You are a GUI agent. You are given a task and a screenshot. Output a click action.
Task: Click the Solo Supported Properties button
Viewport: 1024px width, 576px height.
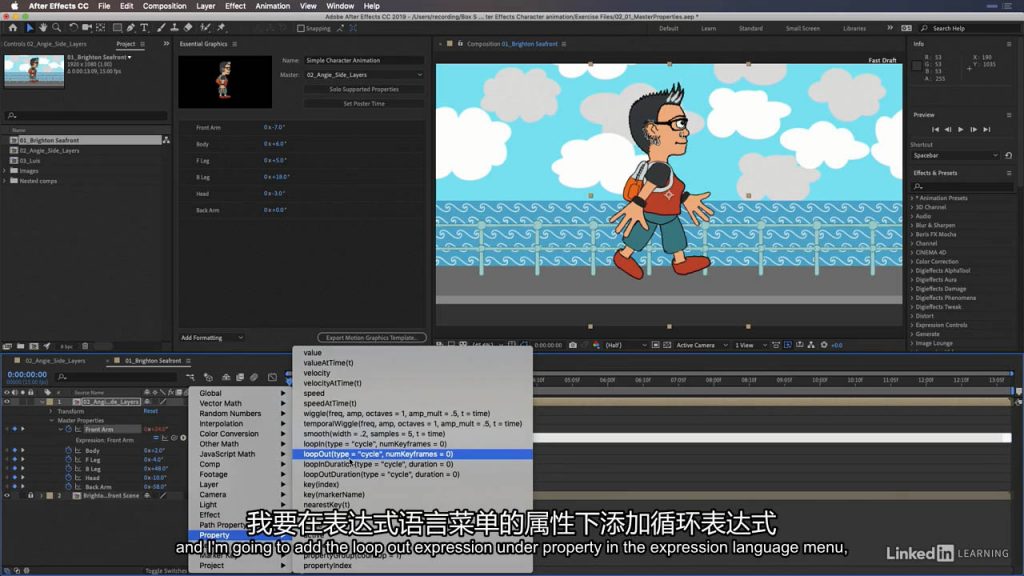click(364, 89)
